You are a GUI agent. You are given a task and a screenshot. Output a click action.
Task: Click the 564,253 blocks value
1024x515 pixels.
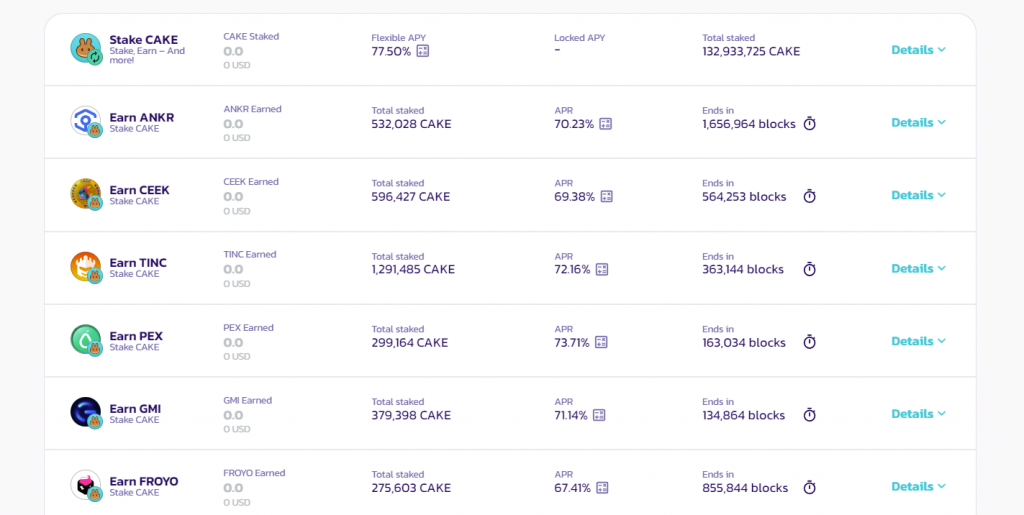(x=744, y=196)
